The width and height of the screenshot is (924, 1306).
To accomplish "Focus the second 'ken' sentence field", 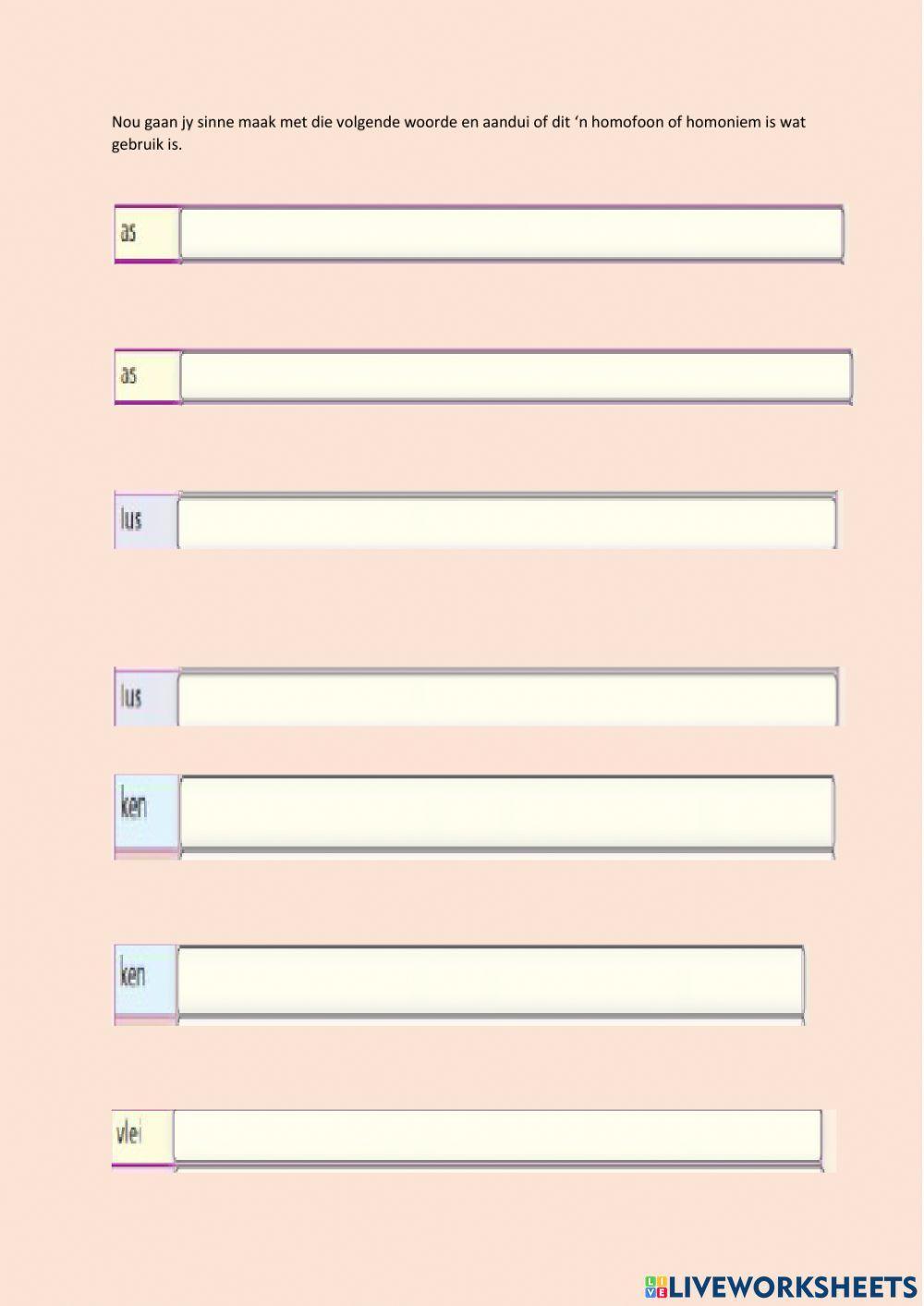I will [x=490, y=980].
